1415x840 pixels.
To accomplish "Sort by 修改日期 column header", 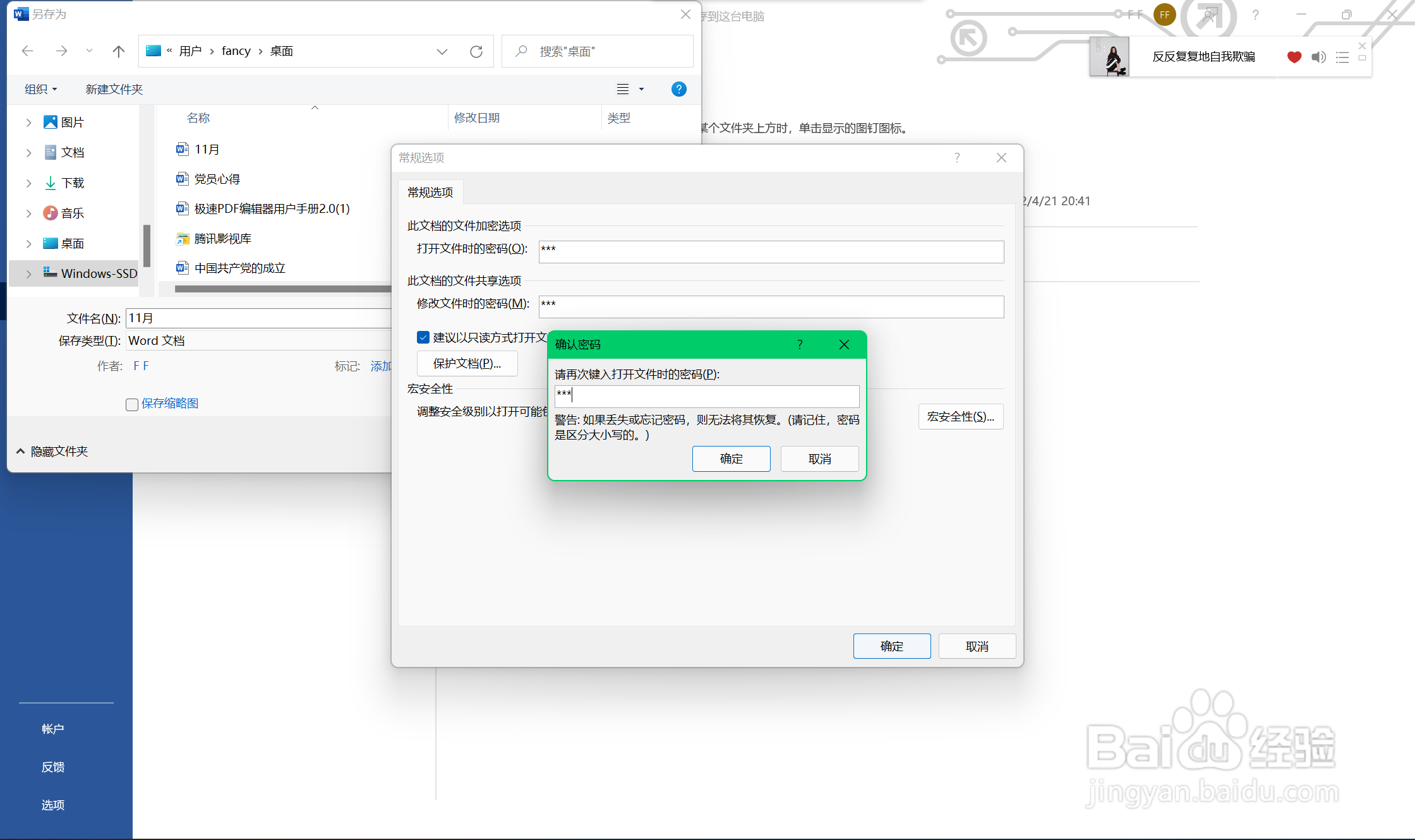I will [x=477, y=117].
